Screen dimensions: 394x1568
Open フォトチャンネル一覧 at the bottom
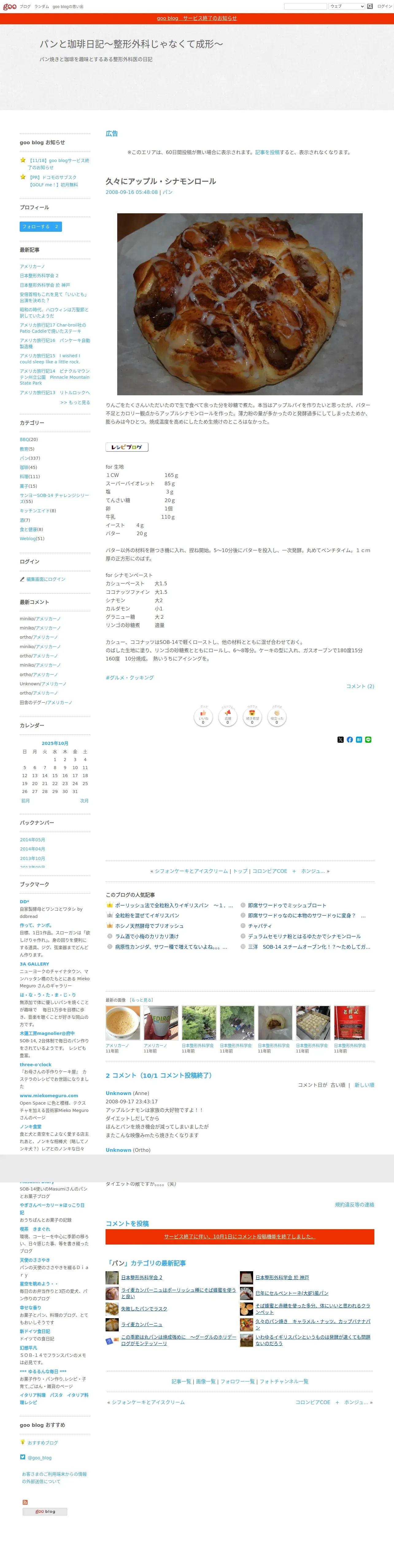point(284,1381)
